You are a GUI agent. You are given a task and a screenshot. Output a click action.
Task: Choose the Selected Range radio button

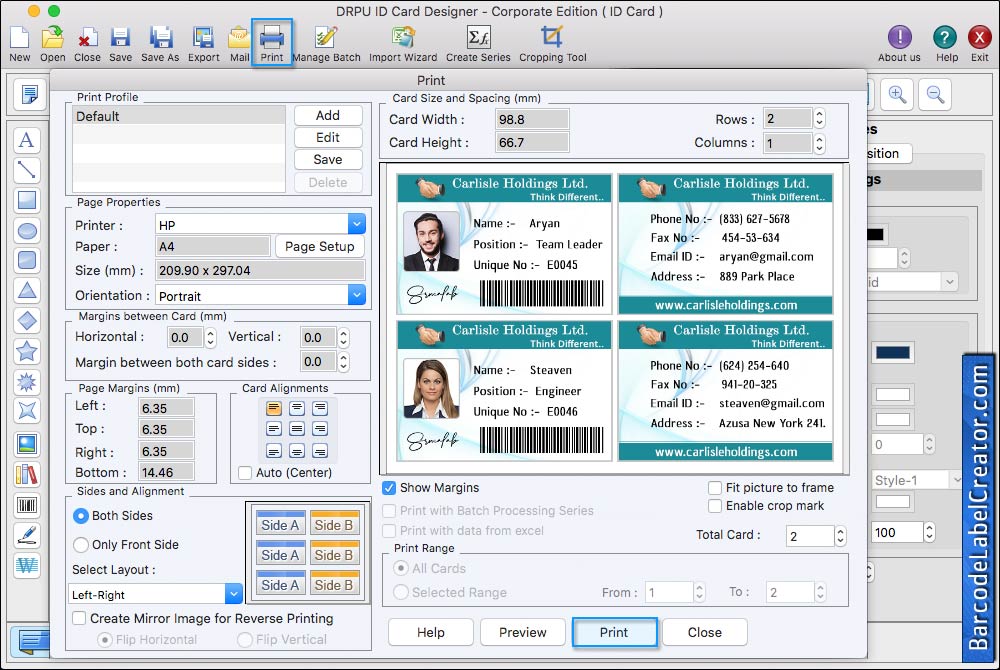(401, 592)
